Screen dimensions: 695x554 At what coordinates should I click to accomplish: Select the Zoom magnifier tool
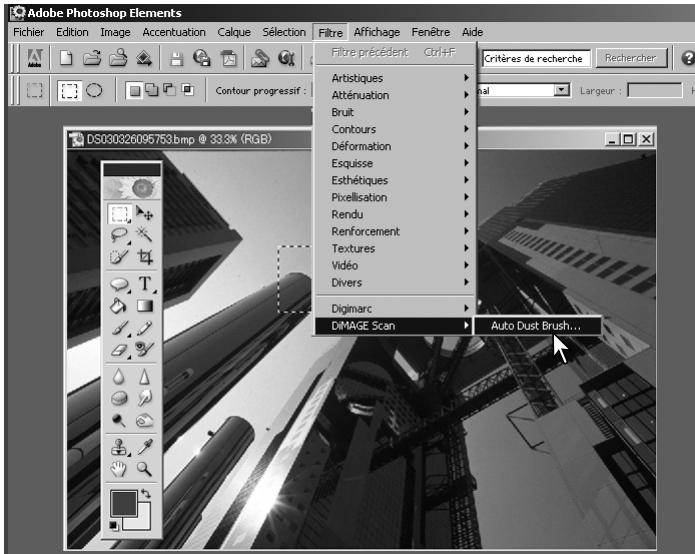(144, 469)
